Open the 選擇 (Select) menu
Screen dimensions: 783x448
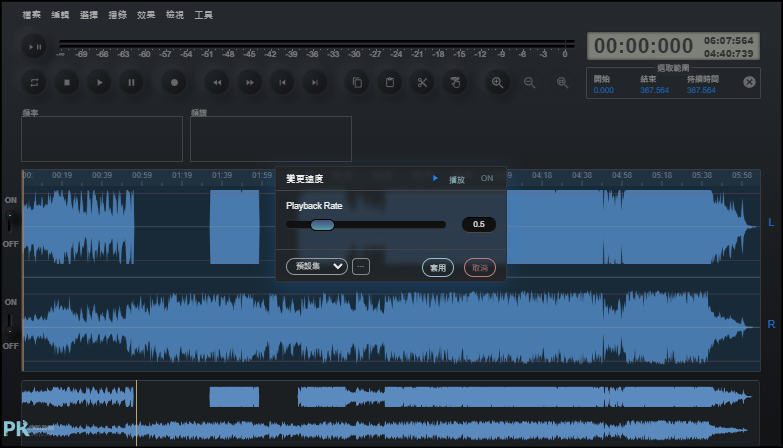point(89,15)
